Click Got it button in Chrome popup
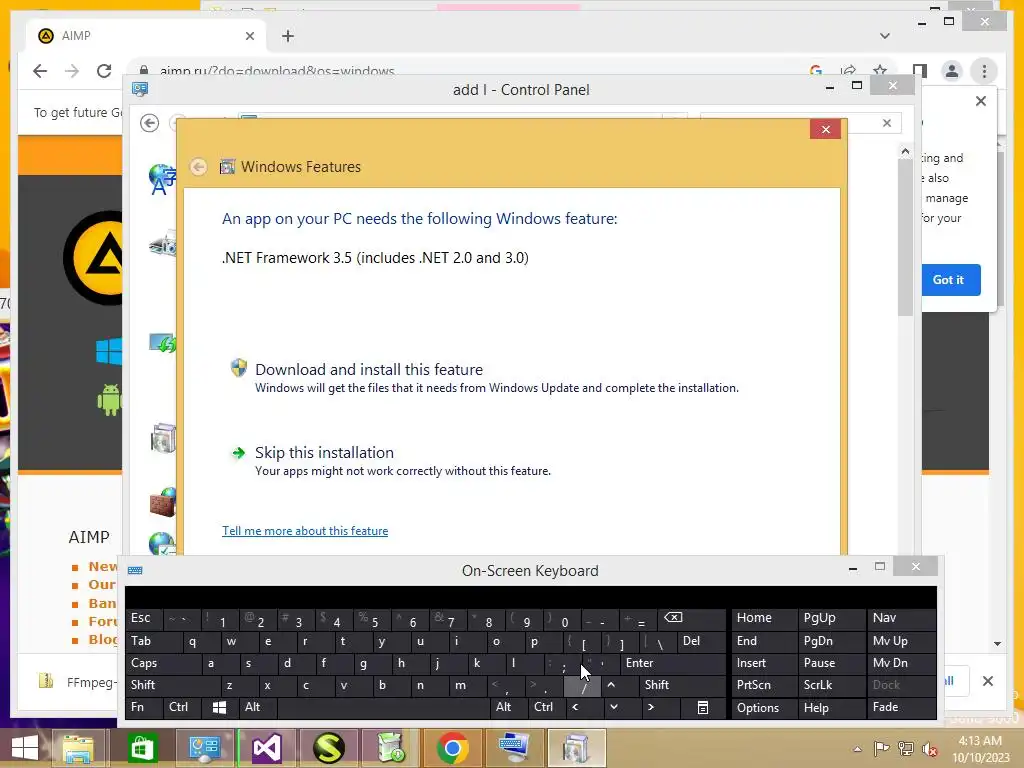 click(948, 280)
